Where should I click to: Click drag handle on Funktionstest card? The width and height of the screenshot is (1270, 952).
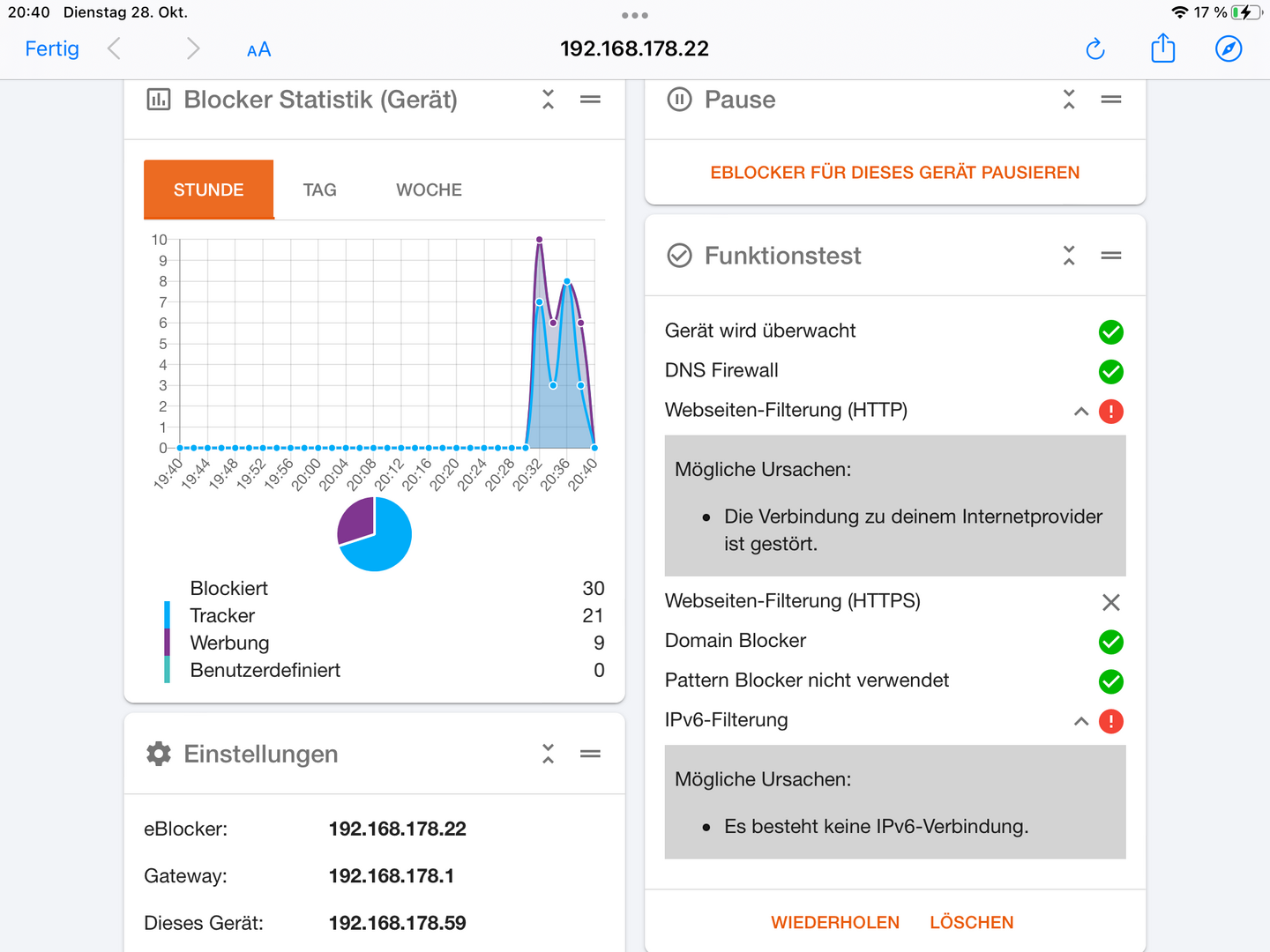point(1110,256)
